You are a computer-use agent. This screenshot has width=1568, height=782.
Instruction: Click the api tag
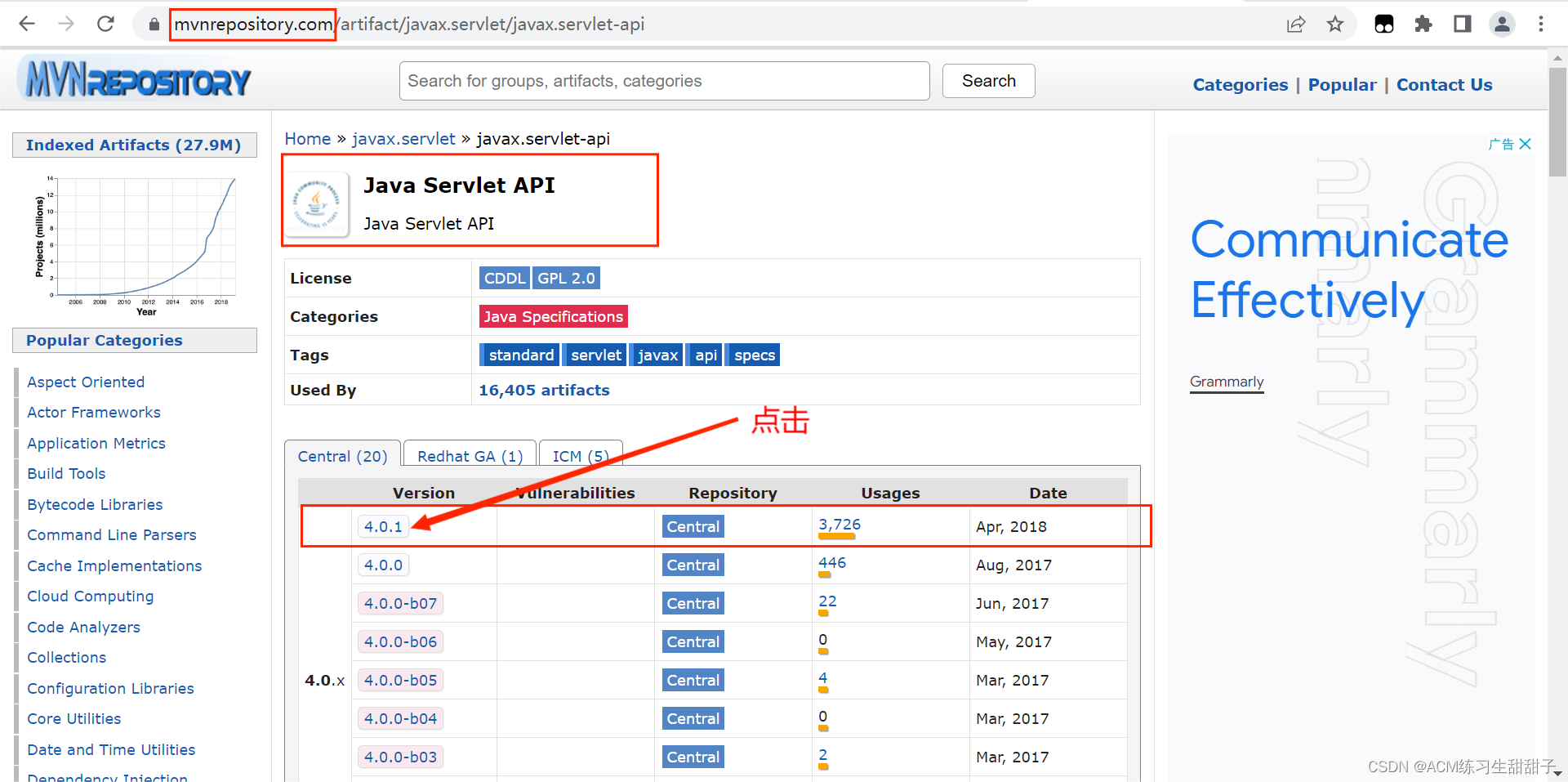[706, 355]
